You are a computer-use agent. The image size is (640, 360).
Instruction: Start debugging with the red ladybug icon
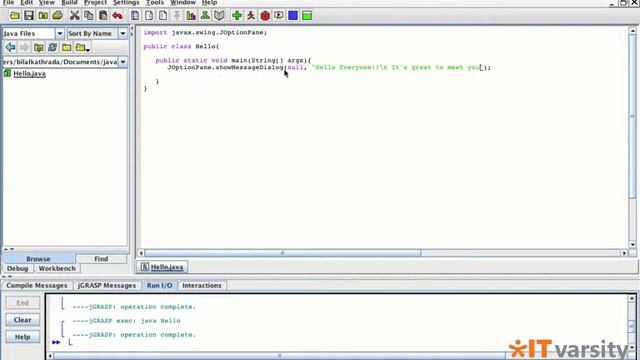click(x=265, y=16)
